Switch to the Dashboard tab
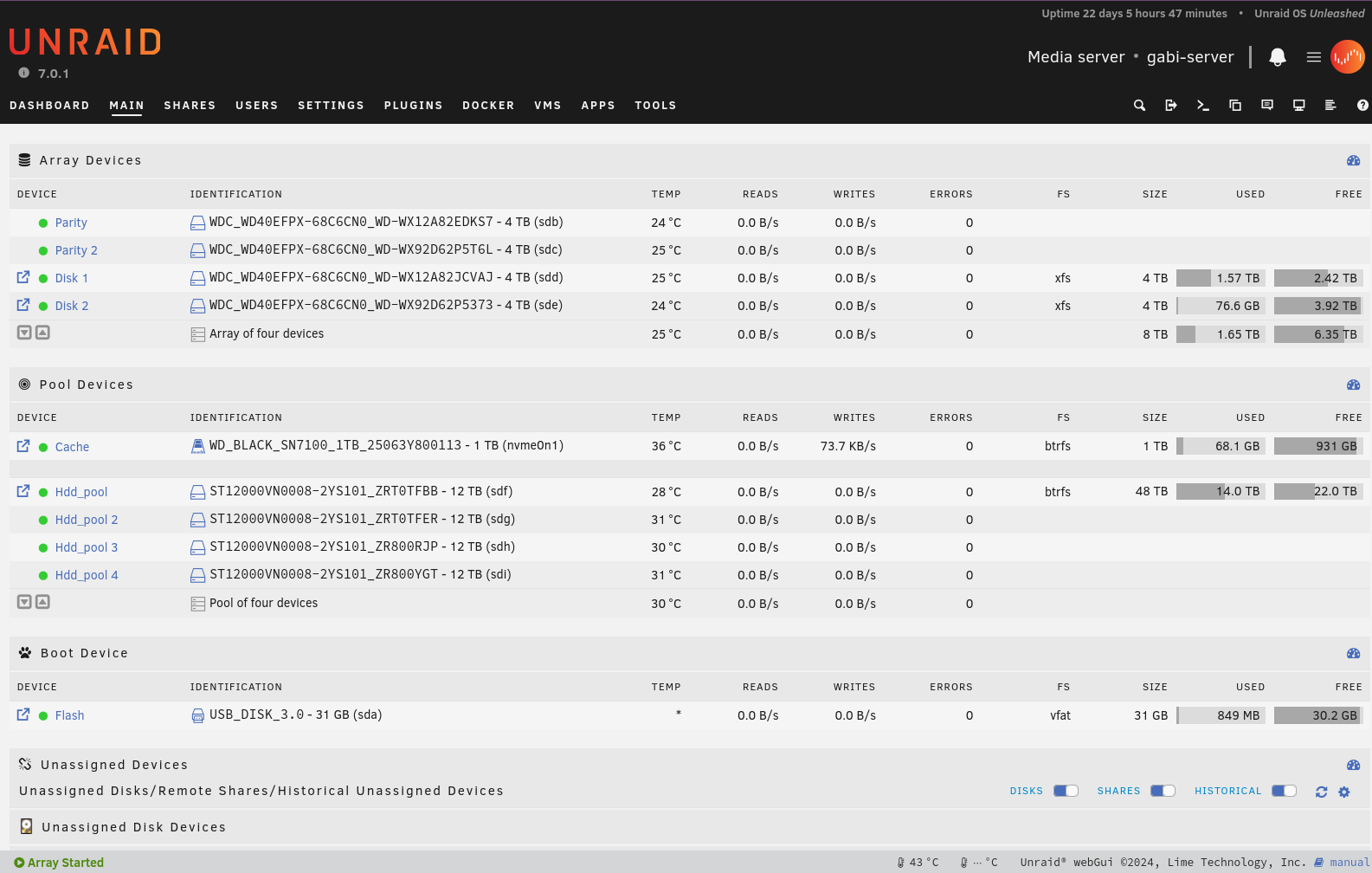This screenshot has width=1372, height=873. coord(49,106)
